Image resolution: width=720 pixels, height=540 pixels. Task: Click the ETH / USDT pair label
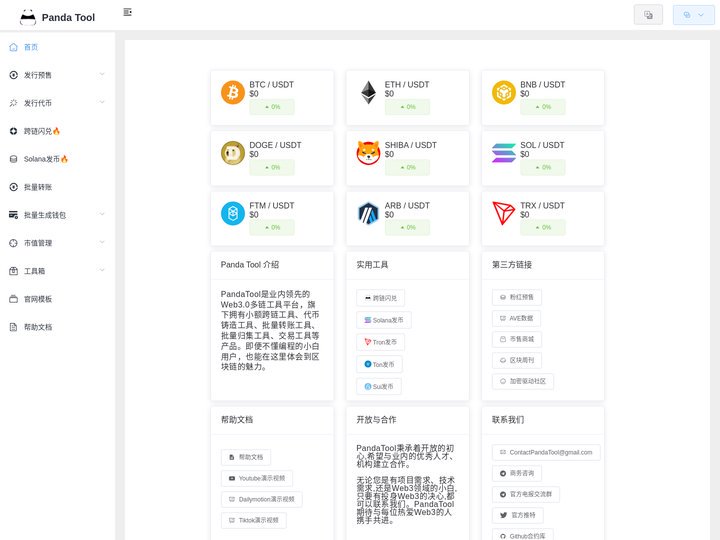pos(407,84)
